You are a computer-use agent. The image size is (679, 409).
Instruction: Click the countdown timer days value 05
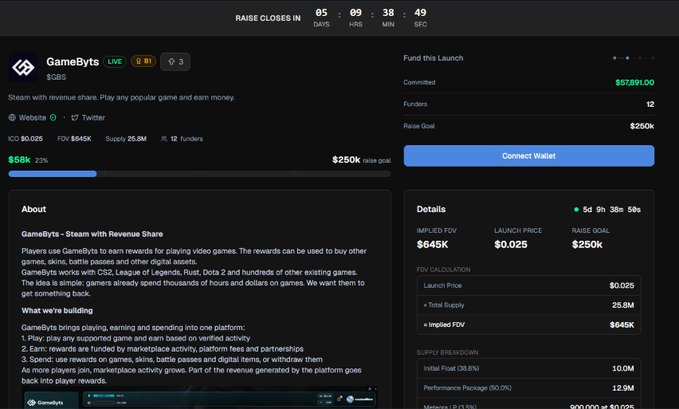coord(321,13)
